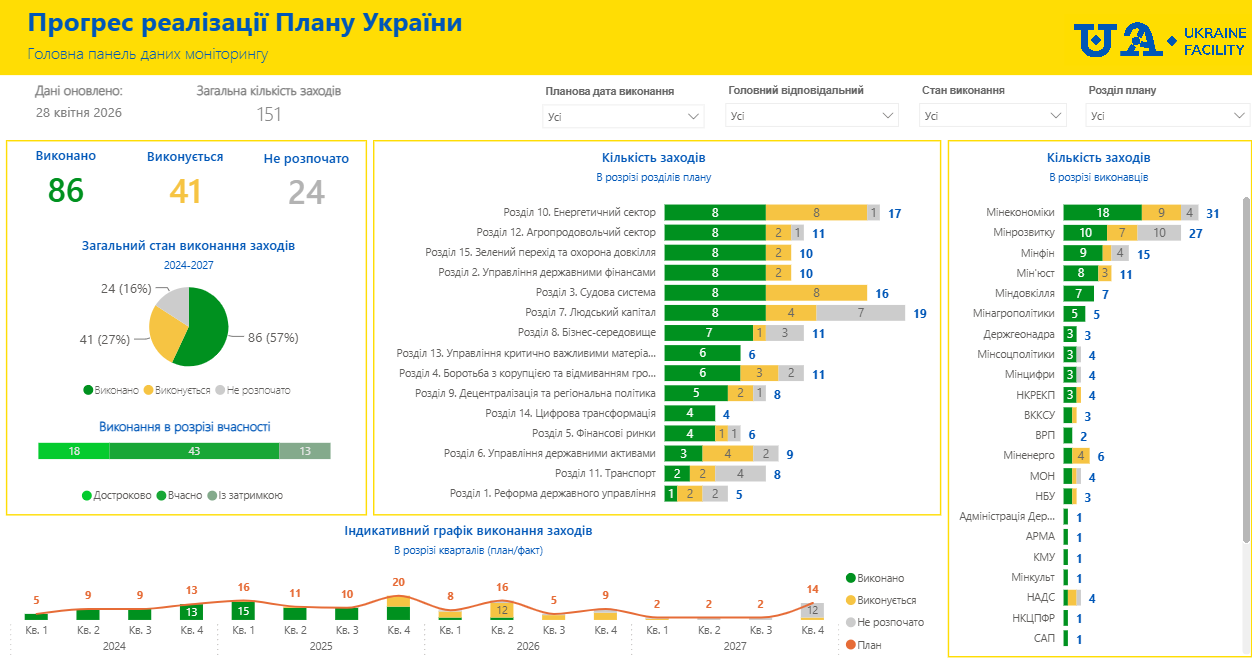Select Розділ 13 green bar showing 6
This screenshot has height=661, width=1252.
coord(703,353)
